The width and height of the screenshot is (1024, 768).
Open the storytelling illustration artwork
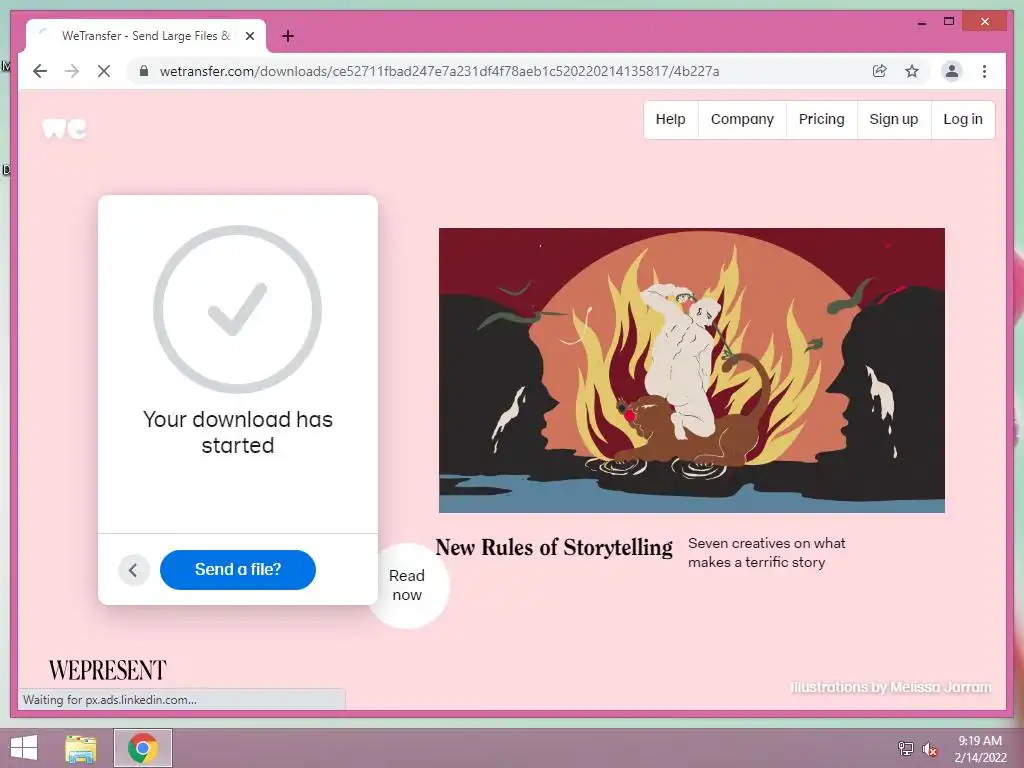[692, 370]
